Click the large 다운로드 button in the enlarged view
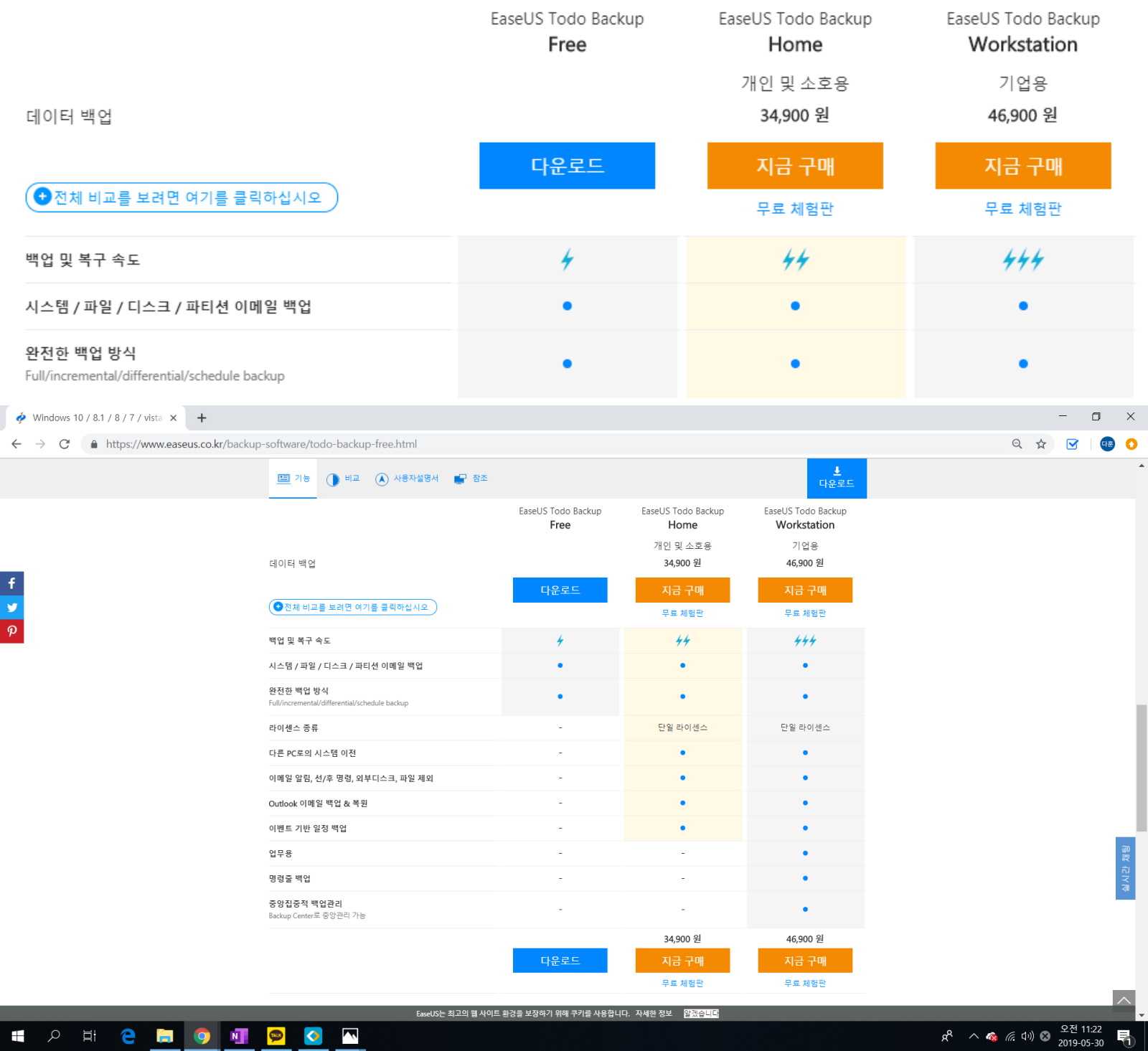 point(567,166)
